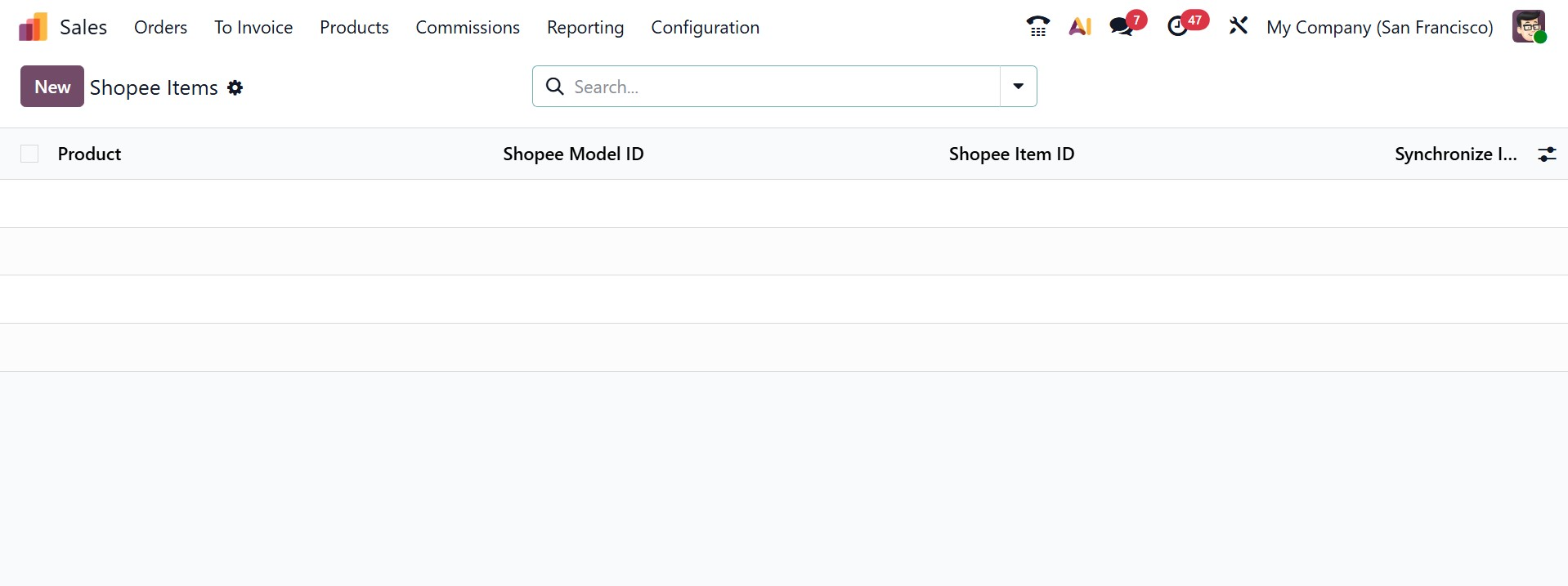Image resolution: width=1568 pixels, height=586 pixels.
Task: Open the debug tools wrench icon
Action: 1239,26
